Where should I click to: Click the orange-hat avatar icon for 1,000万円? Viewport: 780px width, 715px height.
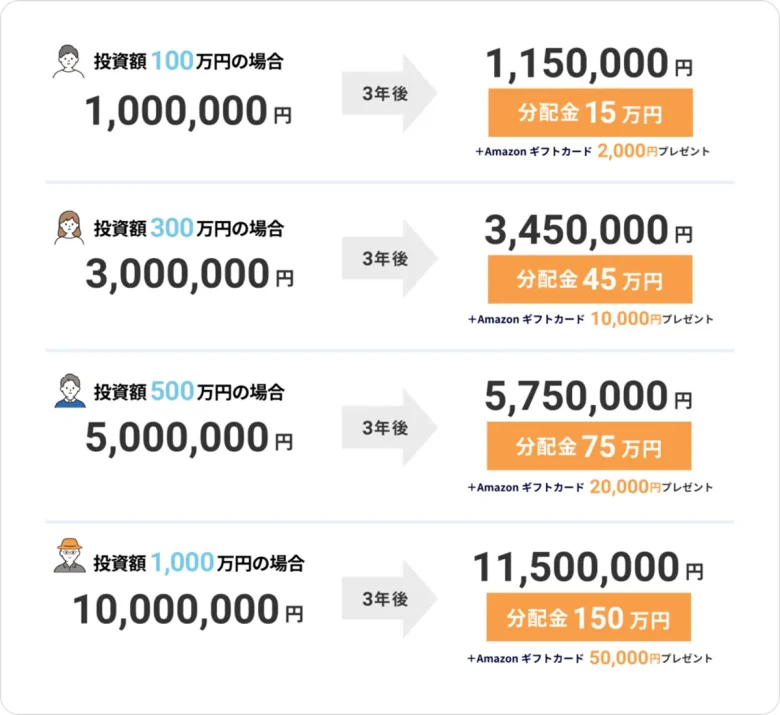coord(68,556)
